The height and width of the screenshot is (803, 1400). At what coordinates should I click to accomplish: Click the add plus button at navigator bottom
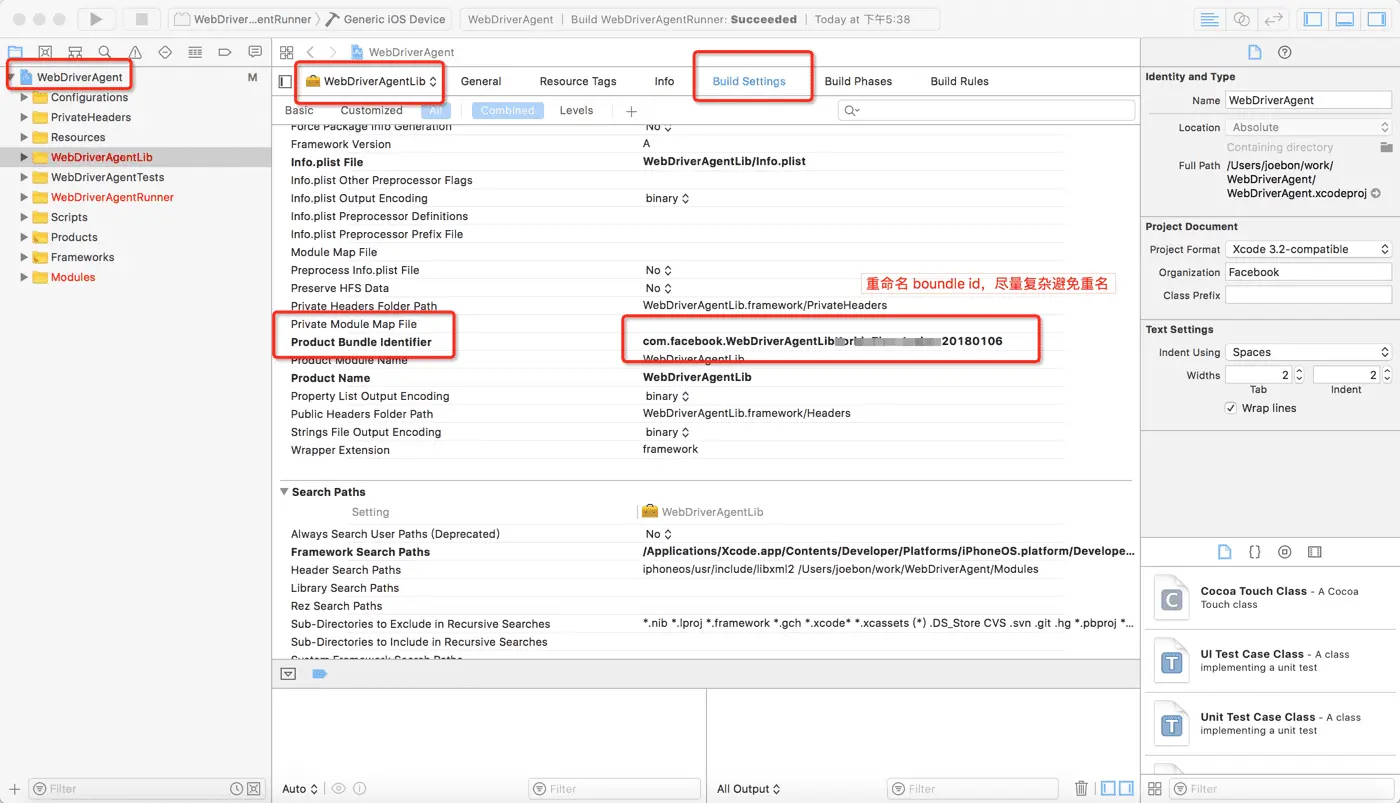point(14,789)
